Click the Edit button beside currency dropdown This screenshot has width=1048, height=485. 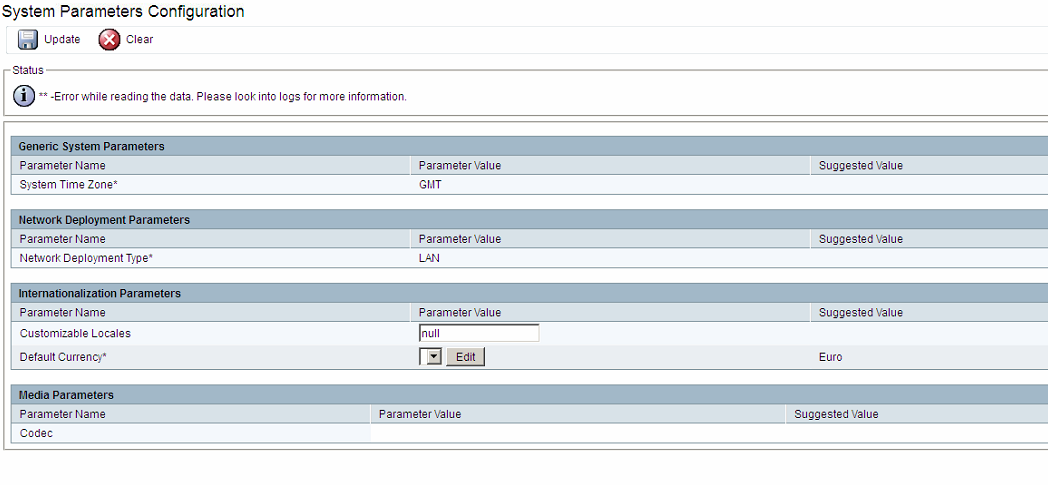coord(465,357)
